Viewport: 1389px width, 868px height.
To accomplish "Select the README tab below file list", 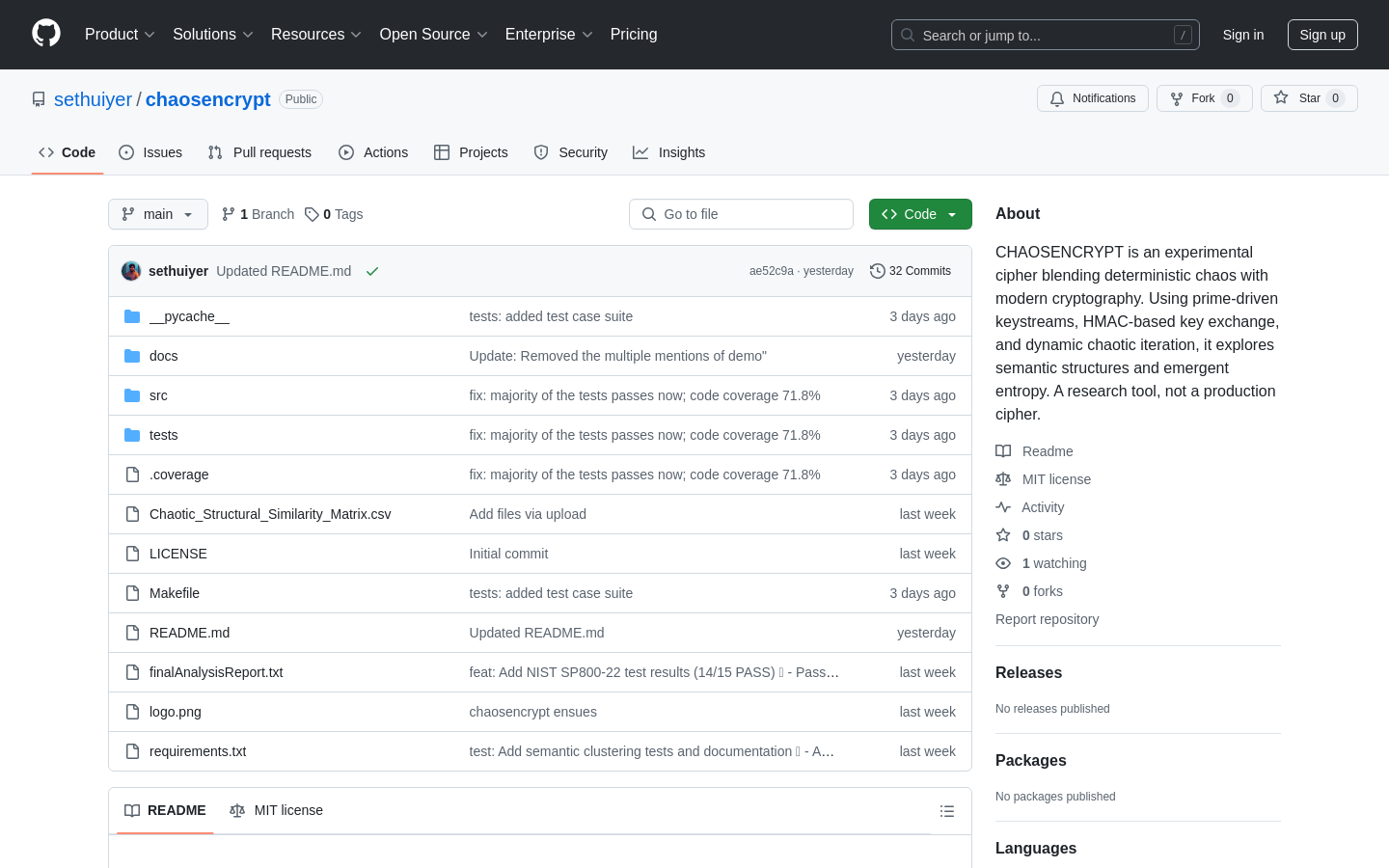I will click(165, 810).
